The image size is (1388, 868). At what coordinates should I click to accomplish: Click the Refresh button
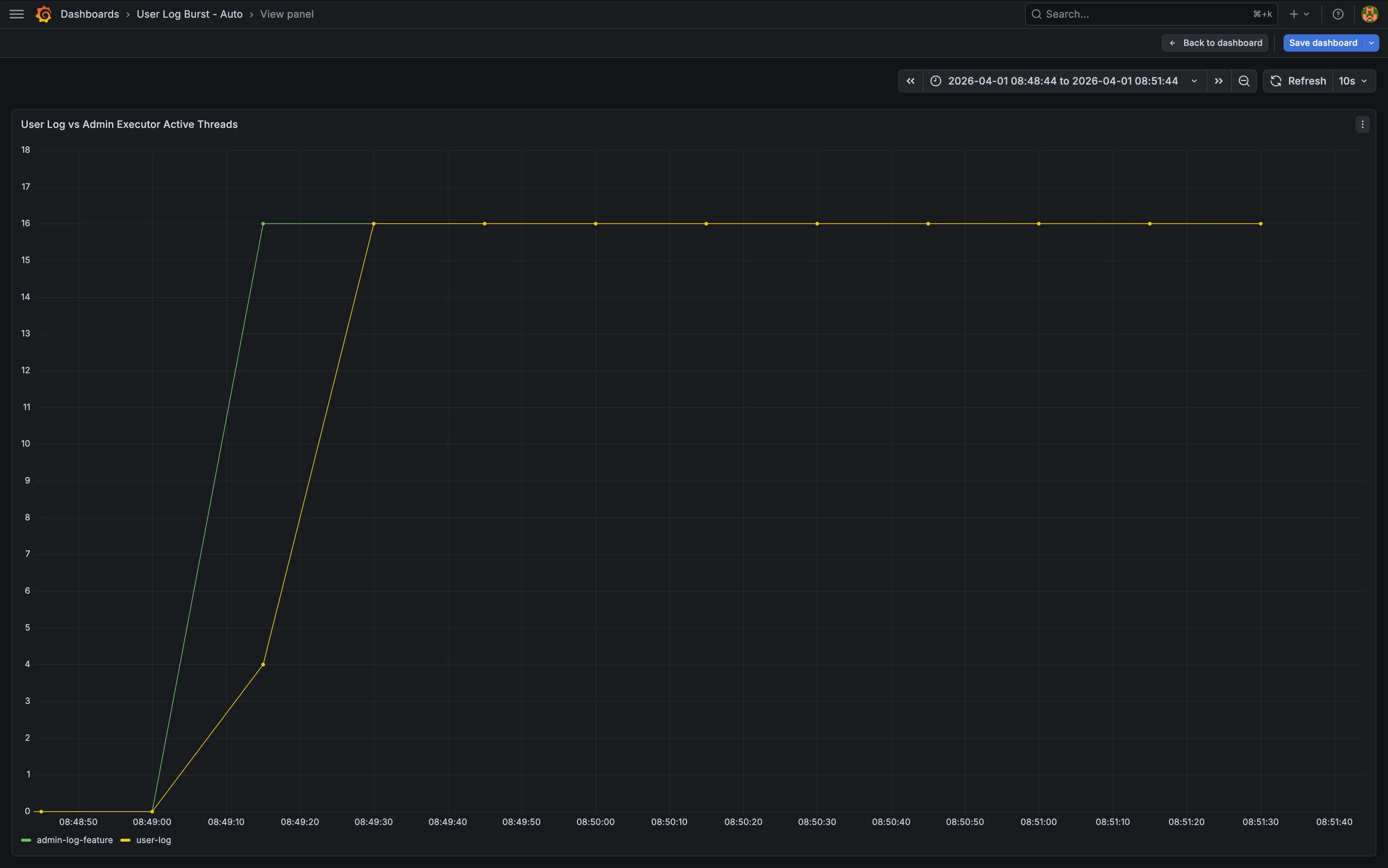(1298, 81)
